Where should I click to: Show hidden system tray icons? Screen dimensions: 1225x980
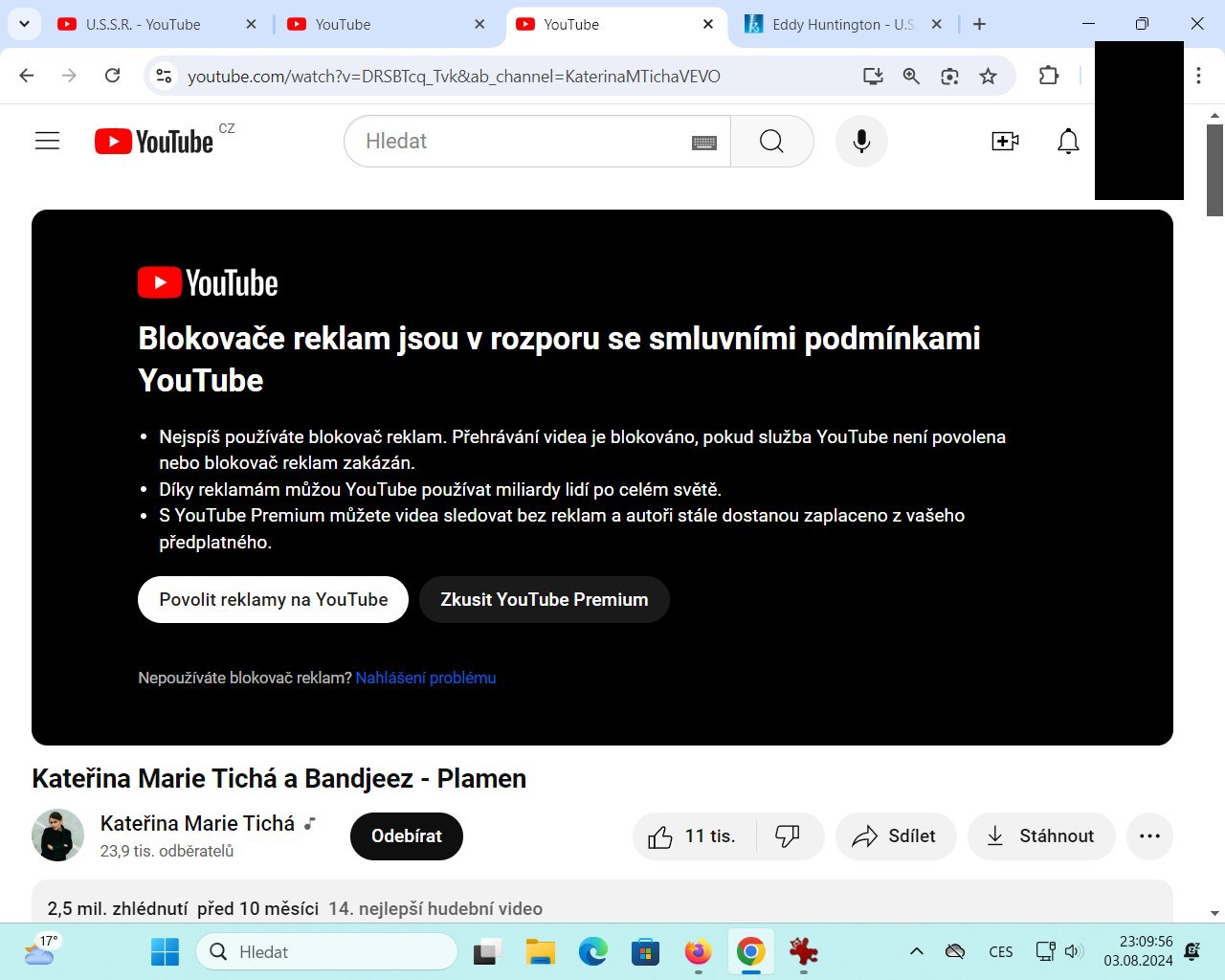click(x=916, y=951)
